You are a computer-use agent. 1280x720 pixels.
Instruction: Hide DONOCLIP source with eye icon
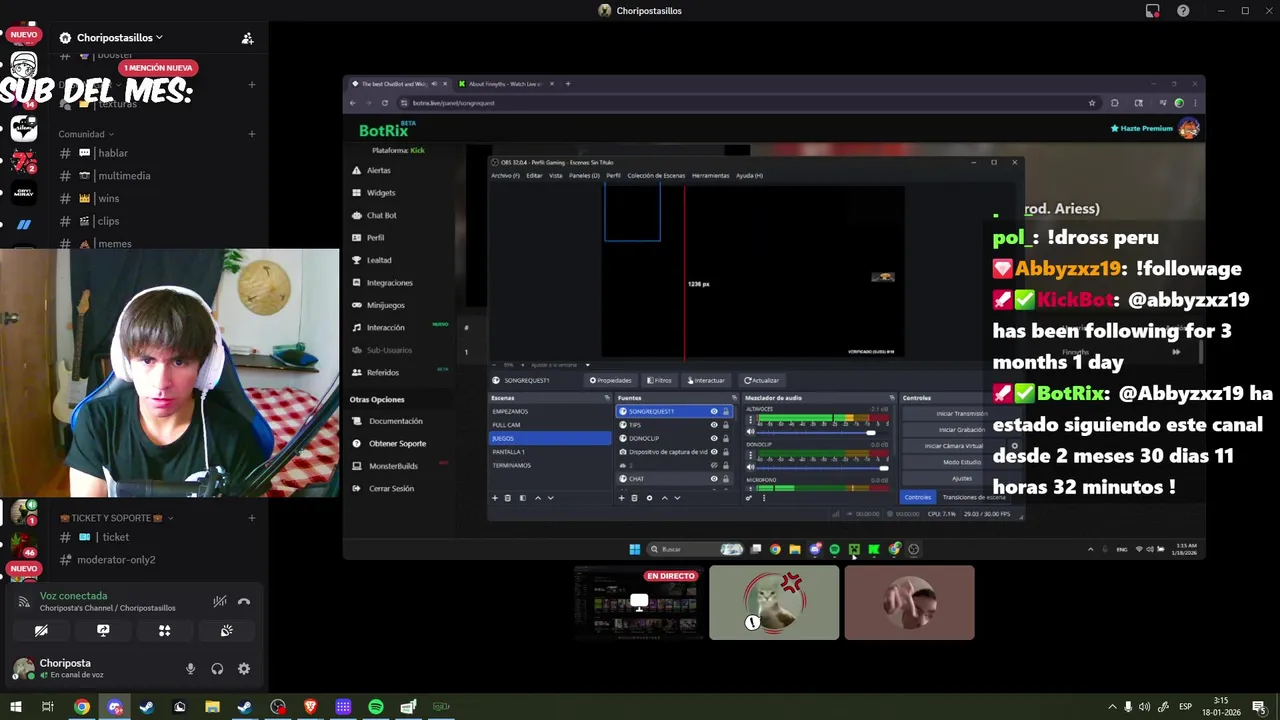(714, 438)
